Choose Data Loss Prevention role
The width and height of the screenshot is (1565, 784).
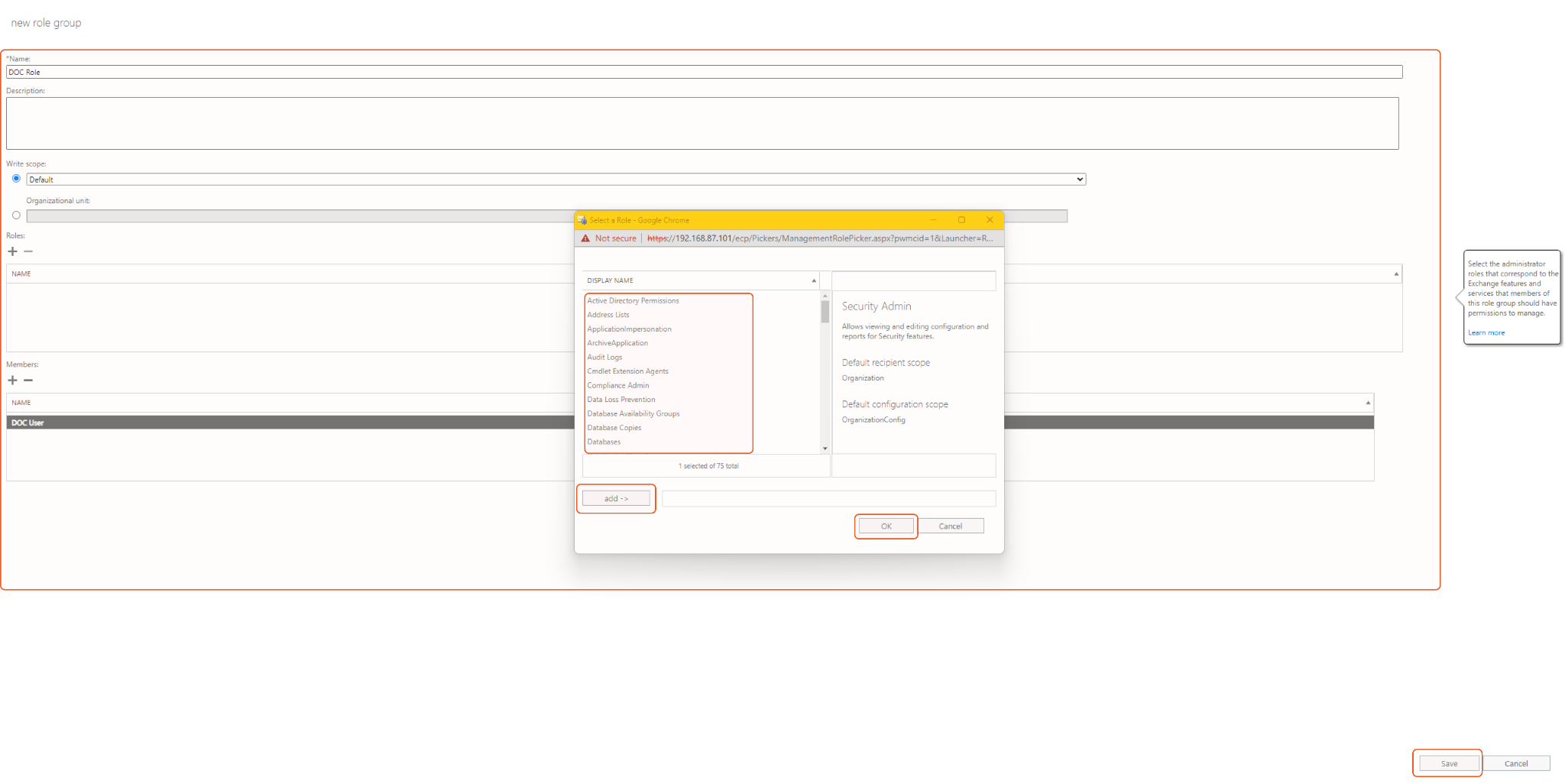[x=621, y=400]
